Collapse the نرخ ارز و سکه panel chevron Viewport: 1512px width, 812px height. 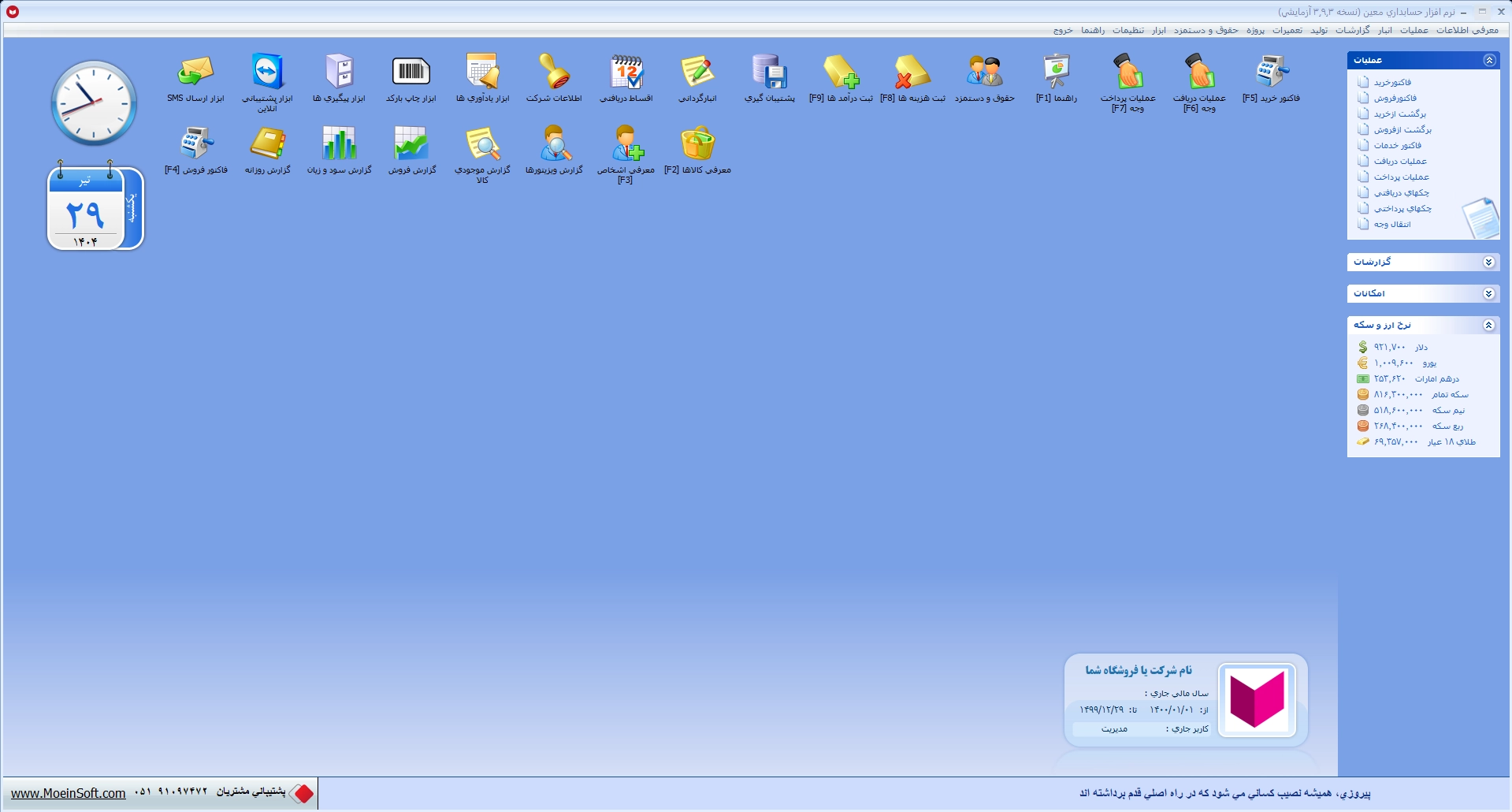pyautogui.click(x=1488, y=325)
